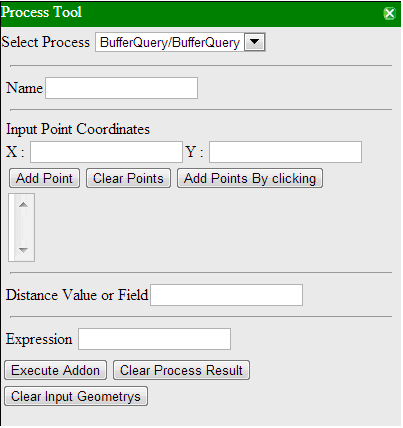Click the Add Point button
The width and height of the screenshot is (403, 428).
[44, 178]
